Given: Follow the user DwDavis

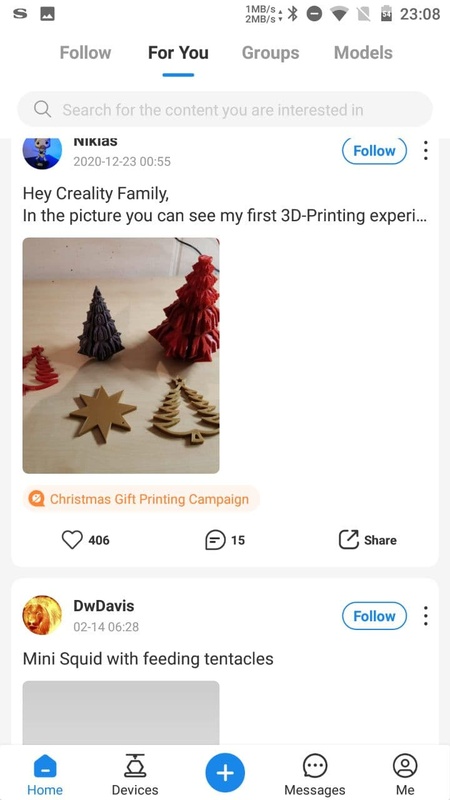Looking at the screenshot, I should (374, 616).
